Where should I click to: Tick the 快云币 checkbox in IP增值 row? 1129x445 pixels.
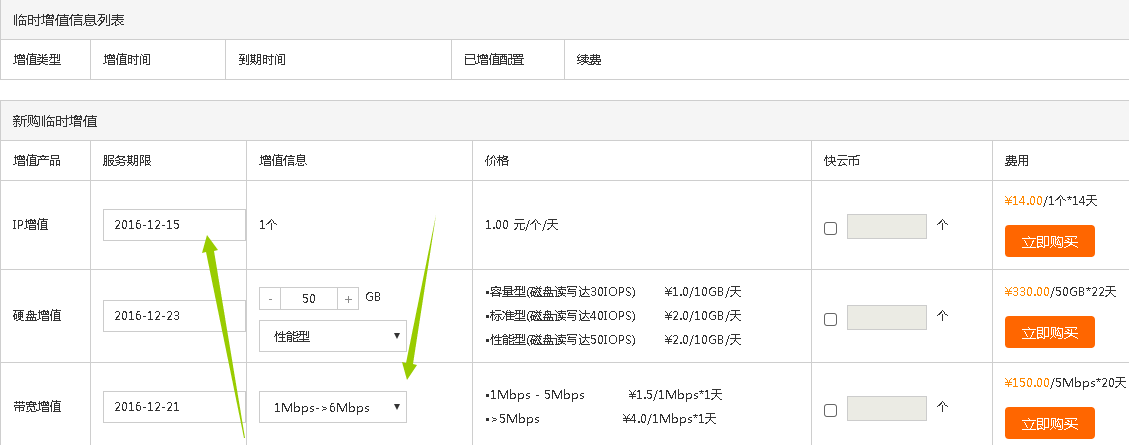tap(830, 228)
